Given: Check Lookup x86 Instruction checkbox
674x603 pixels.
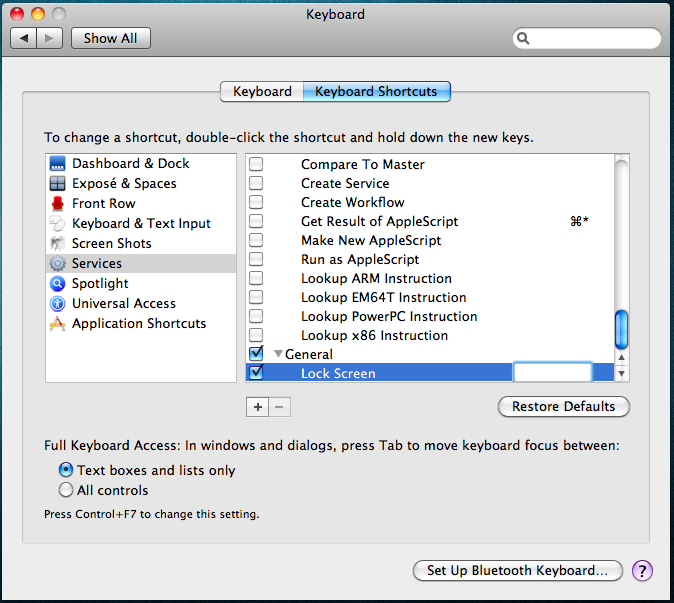Looking at the screenshot, I should pos(256,335).
